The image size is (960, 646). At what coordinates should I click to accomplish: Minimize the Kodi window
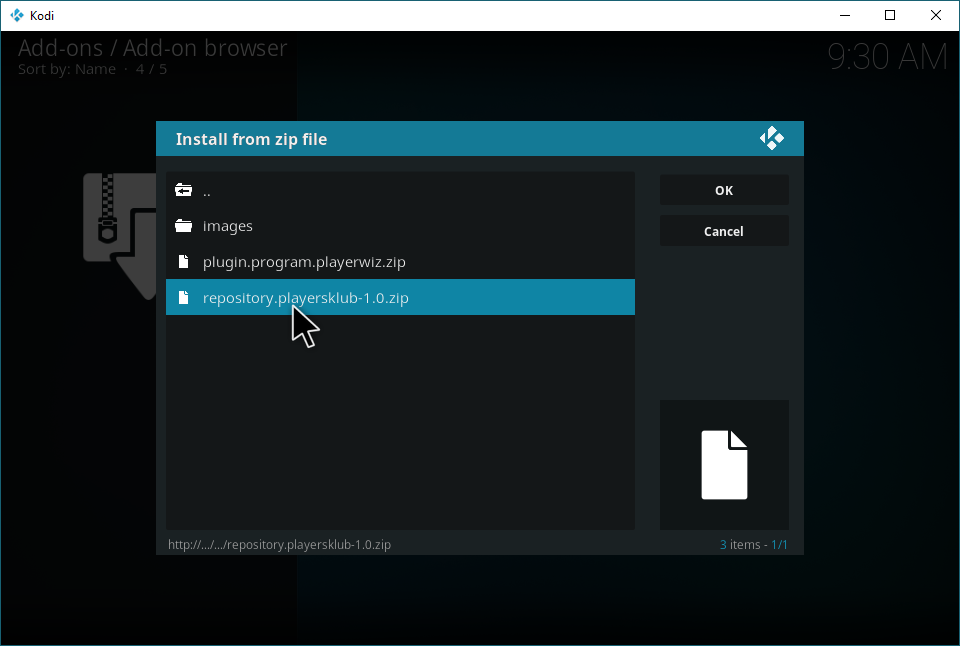pyautogui.click(x=844, y=15)
